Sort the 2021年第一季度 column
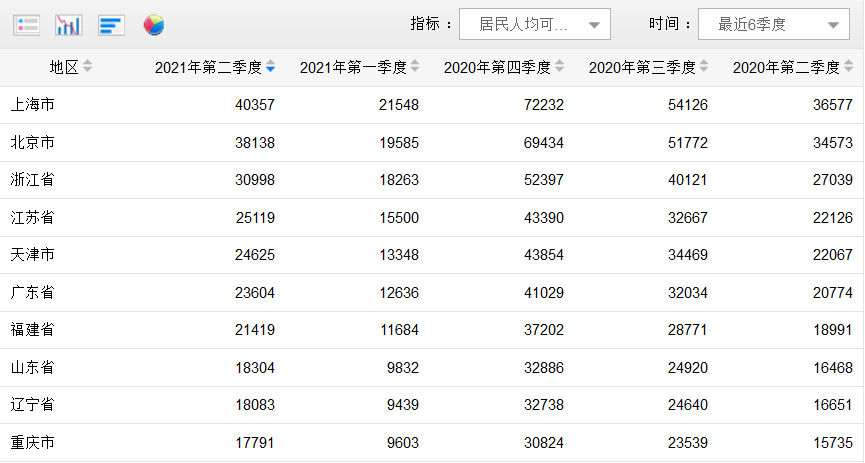Viewport: 865px width, 463px height. (415, 67)
